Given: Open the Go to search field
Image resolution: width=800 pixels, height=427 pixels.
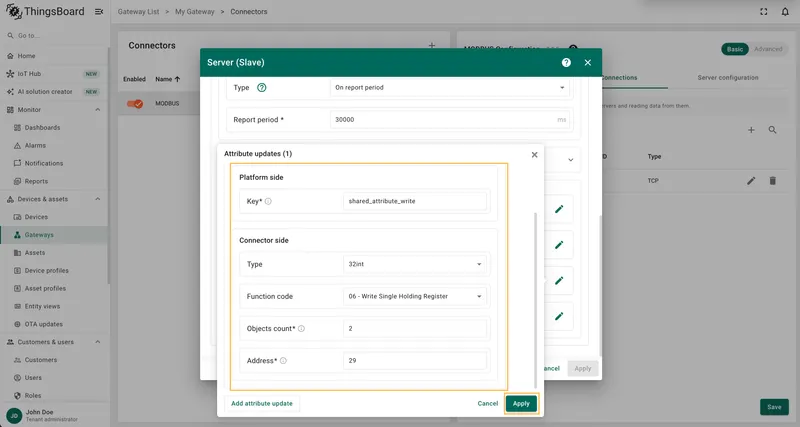Looking at the screenshot, I should coord(54,36).
